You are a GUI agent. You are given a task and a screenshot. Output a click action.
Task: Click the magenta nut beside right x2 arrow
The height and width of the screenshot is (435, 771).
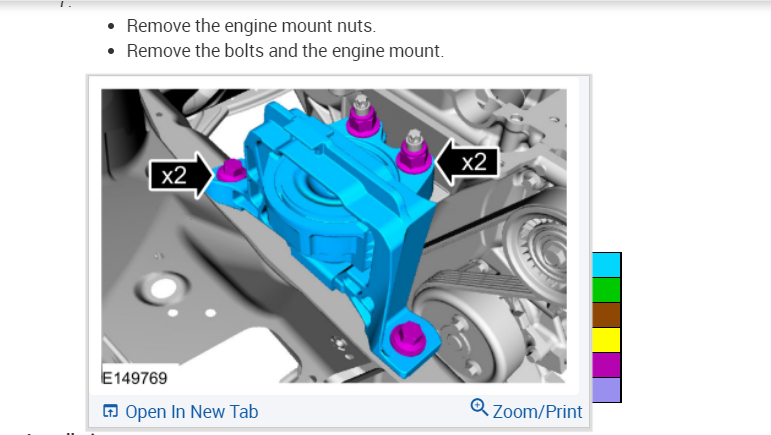pos(414,152)
